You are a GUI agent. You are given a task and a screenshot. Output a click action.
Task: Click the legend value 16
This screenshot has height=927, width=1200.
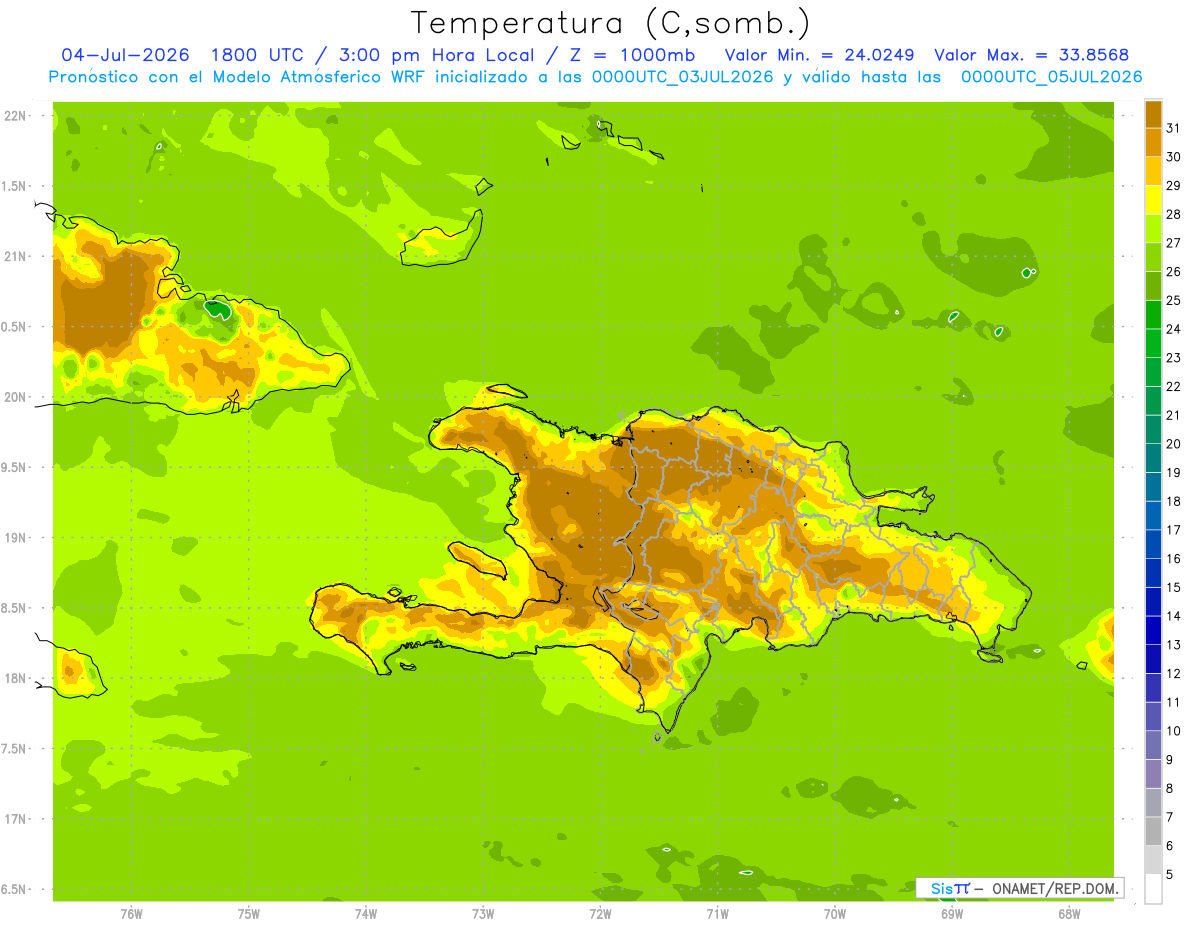point(1173,559)
